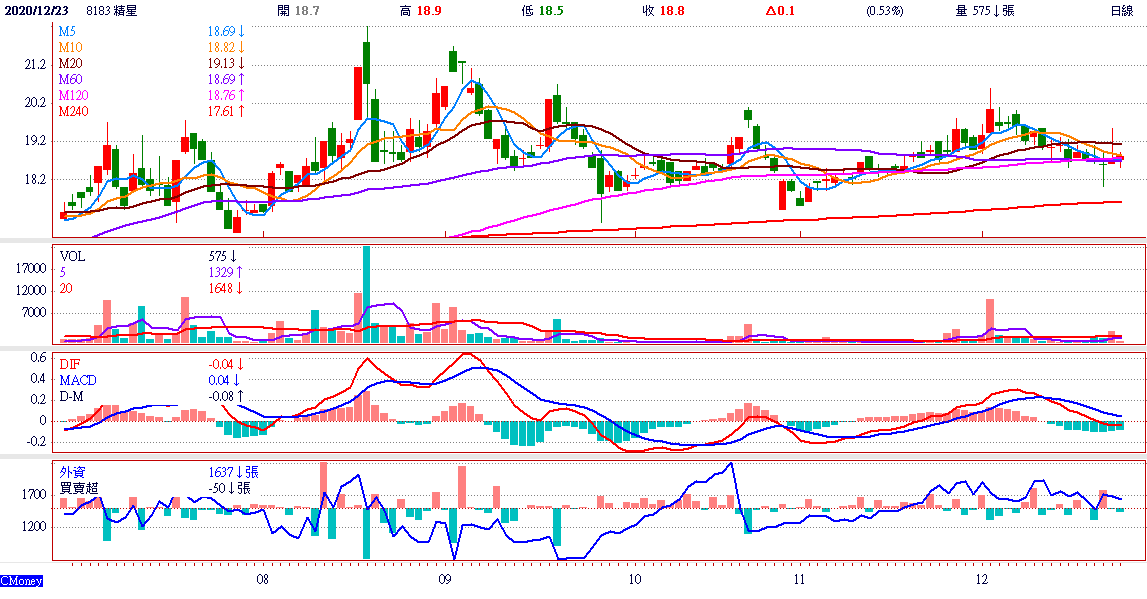This screenshot has width=1147, height=599.
Task: Click the 外資 foreign investor label
Action: [x=72, y=472]
